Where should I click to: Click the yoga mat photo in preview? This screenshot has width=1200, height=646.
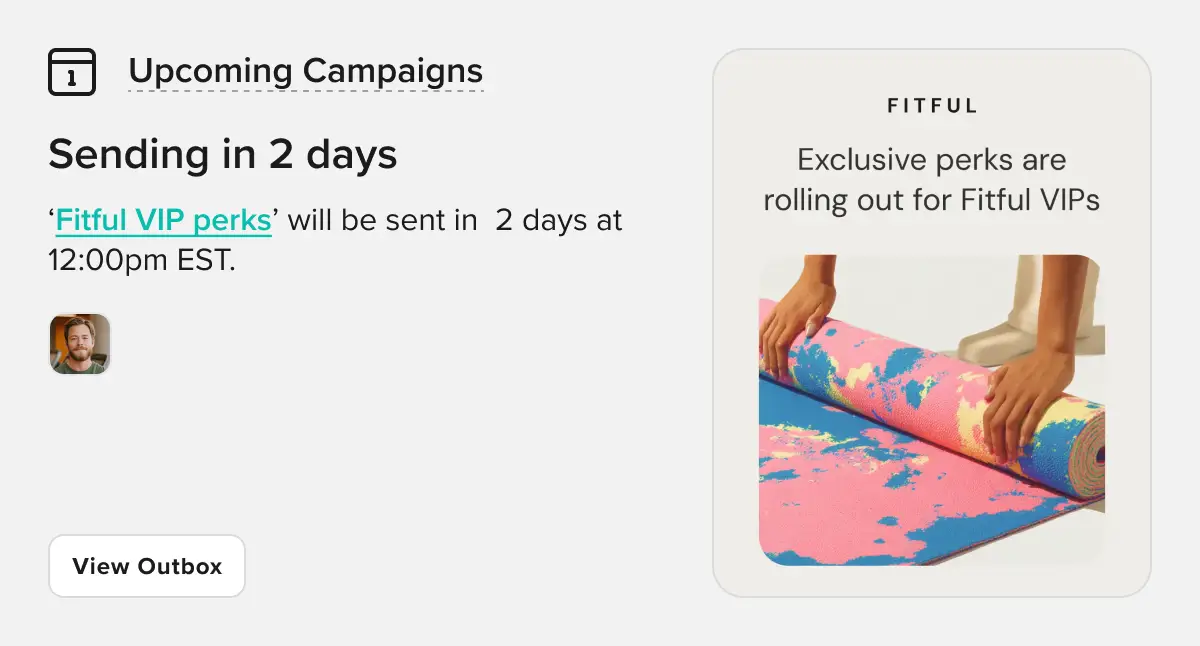932,410
